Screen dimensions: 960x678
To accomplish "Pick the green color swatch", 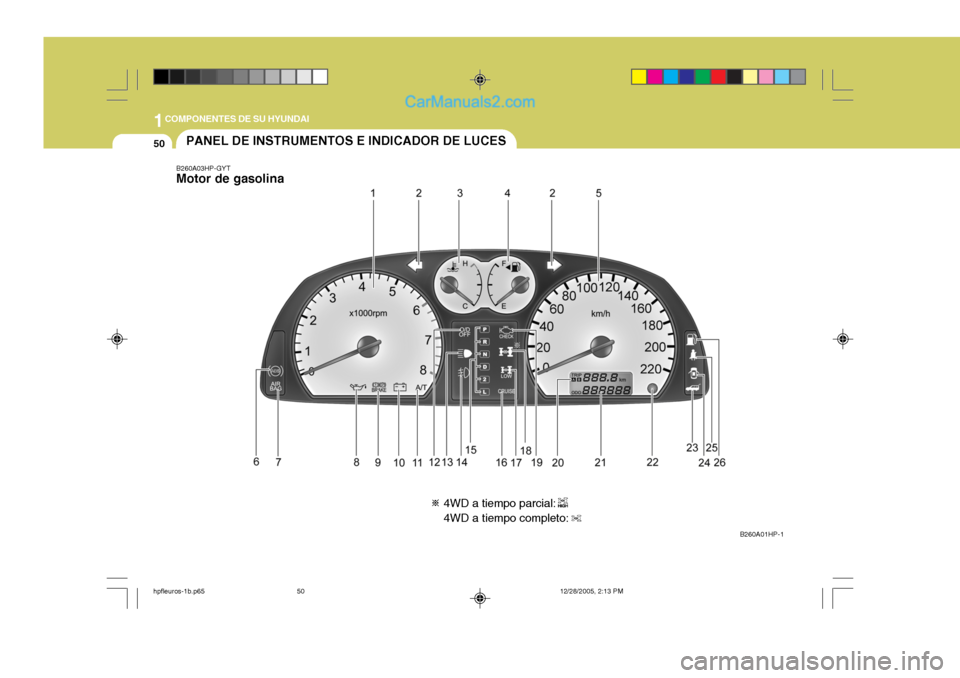I will [703, 77].
